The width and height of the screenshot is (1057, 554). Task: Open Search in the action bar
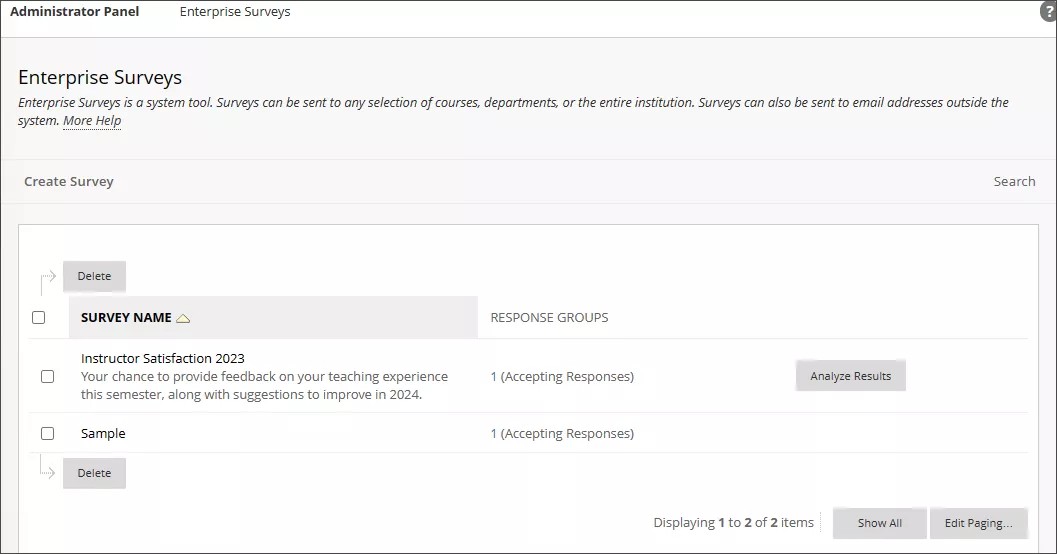(1014, 182)
